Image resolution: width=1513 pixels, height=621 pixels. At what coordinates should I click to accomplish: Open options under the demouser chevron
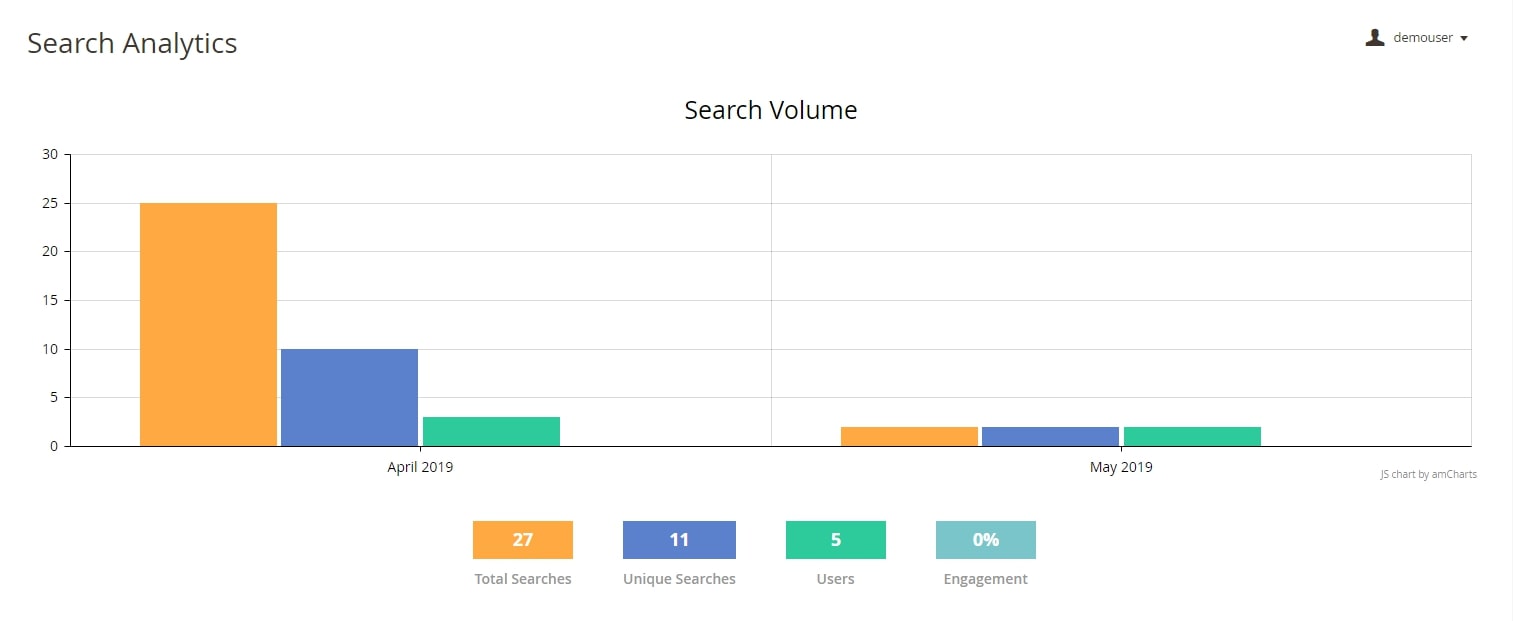(x=1467, y=38)
